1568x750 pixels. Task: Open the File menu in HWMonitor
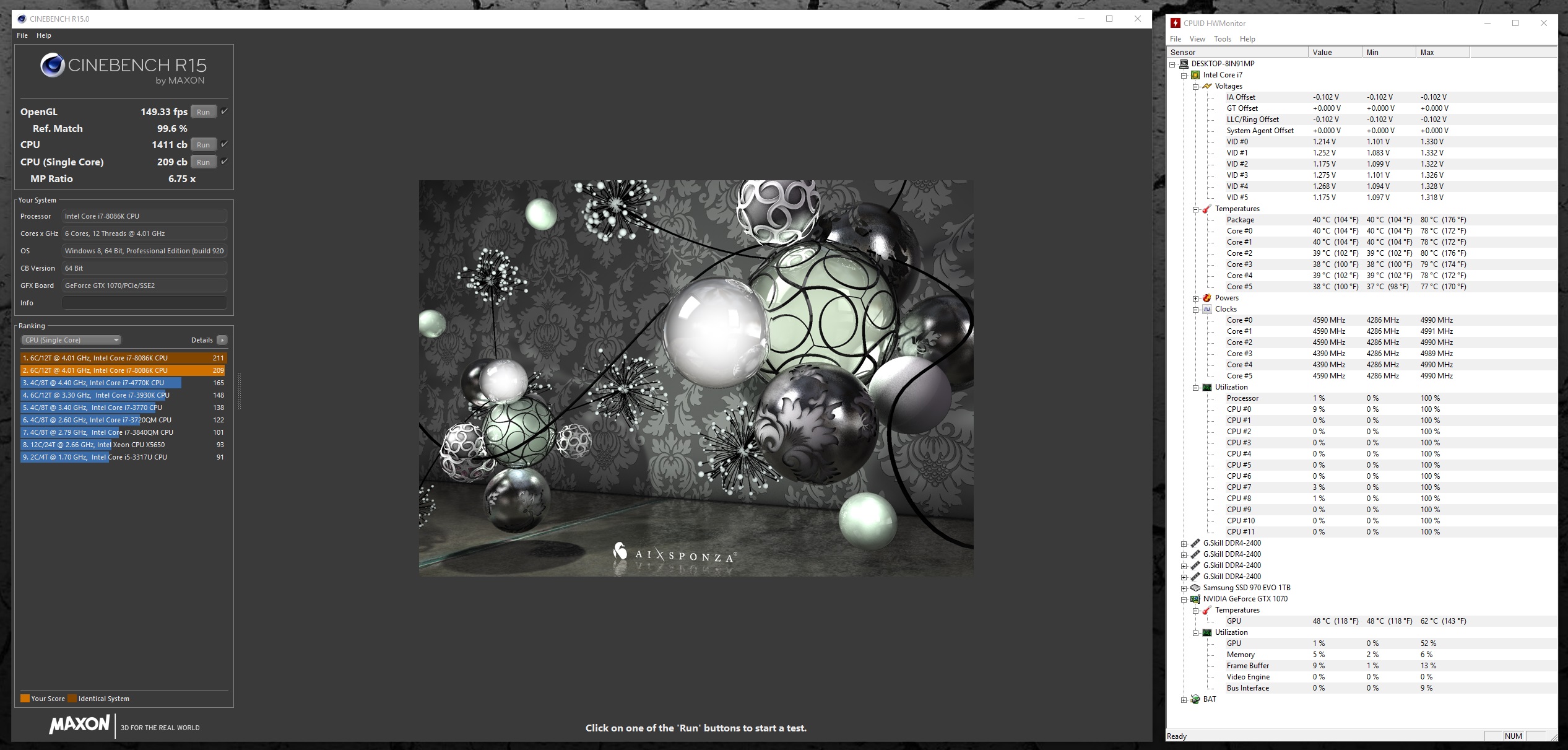click(x=1176, y=39)
